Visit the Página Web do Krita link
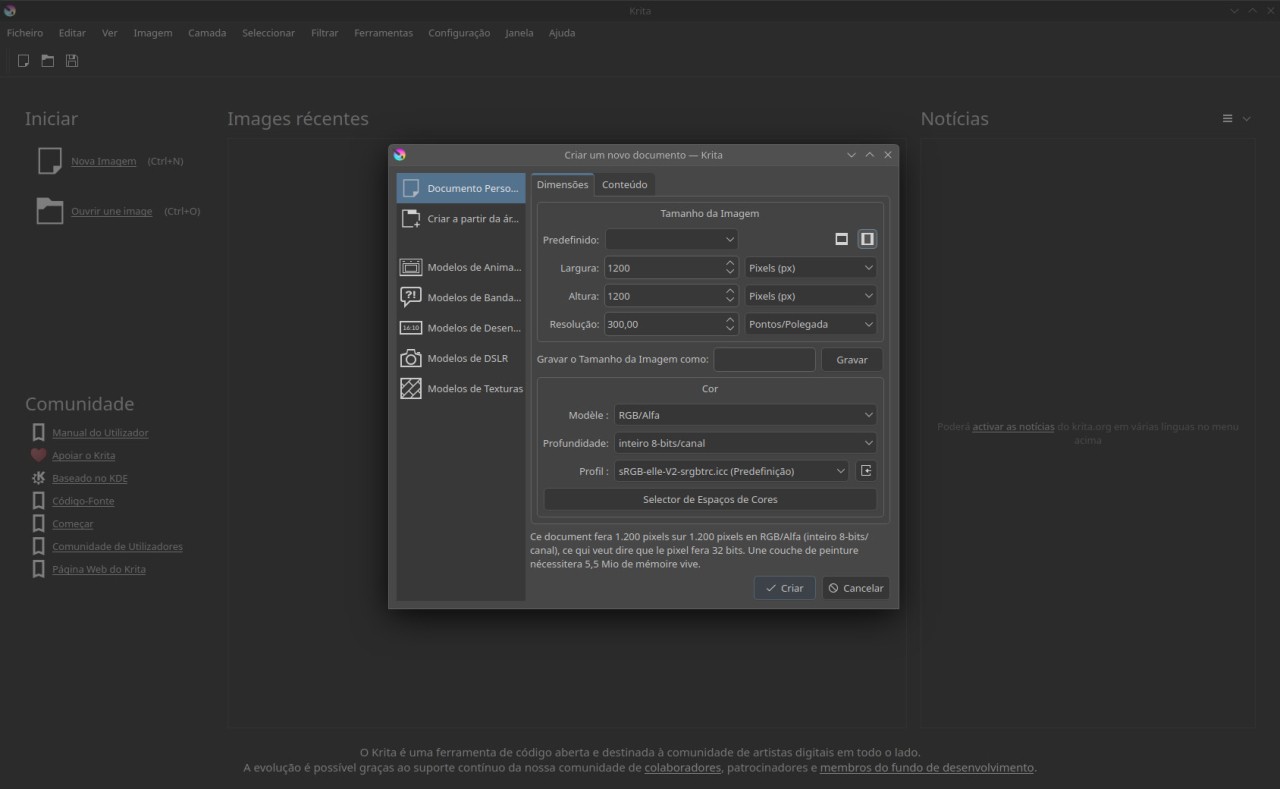1280x789 pixels. click(99, 569)
